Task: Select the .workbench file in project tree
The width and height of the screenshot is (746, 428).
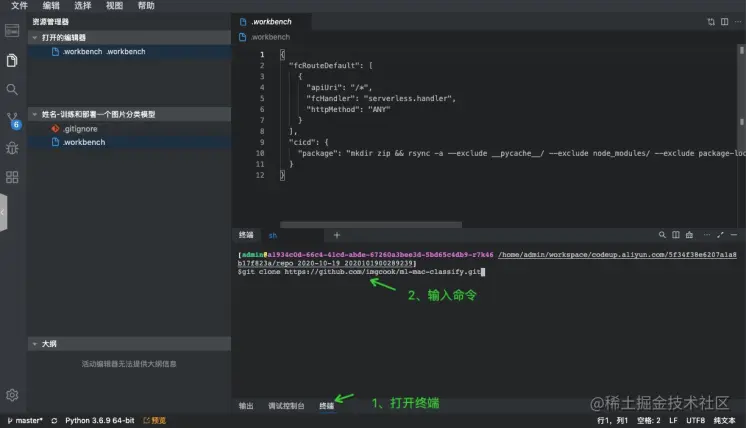Action: click(129, 142)
